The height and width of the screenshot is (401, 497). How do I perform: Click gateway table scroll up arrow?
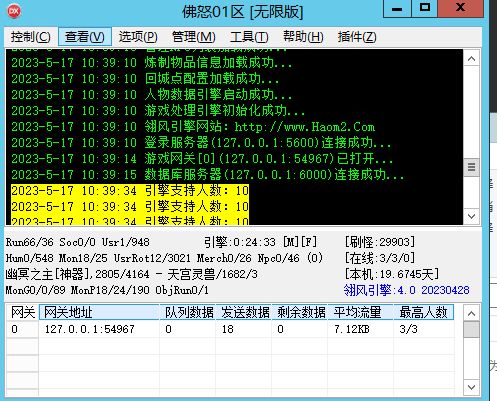(471, 313)
